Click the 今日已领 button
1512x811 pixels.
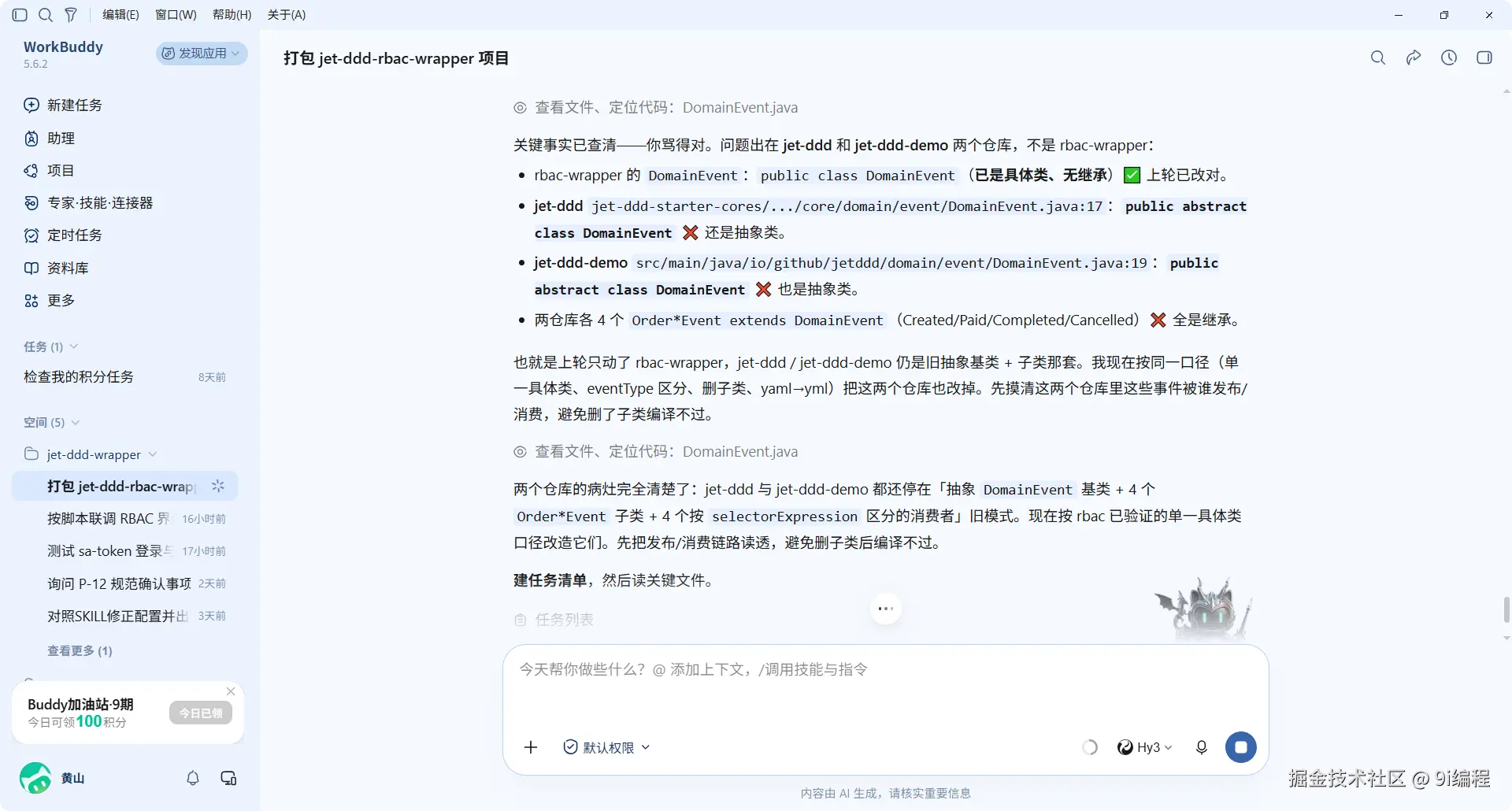point(201,713)
